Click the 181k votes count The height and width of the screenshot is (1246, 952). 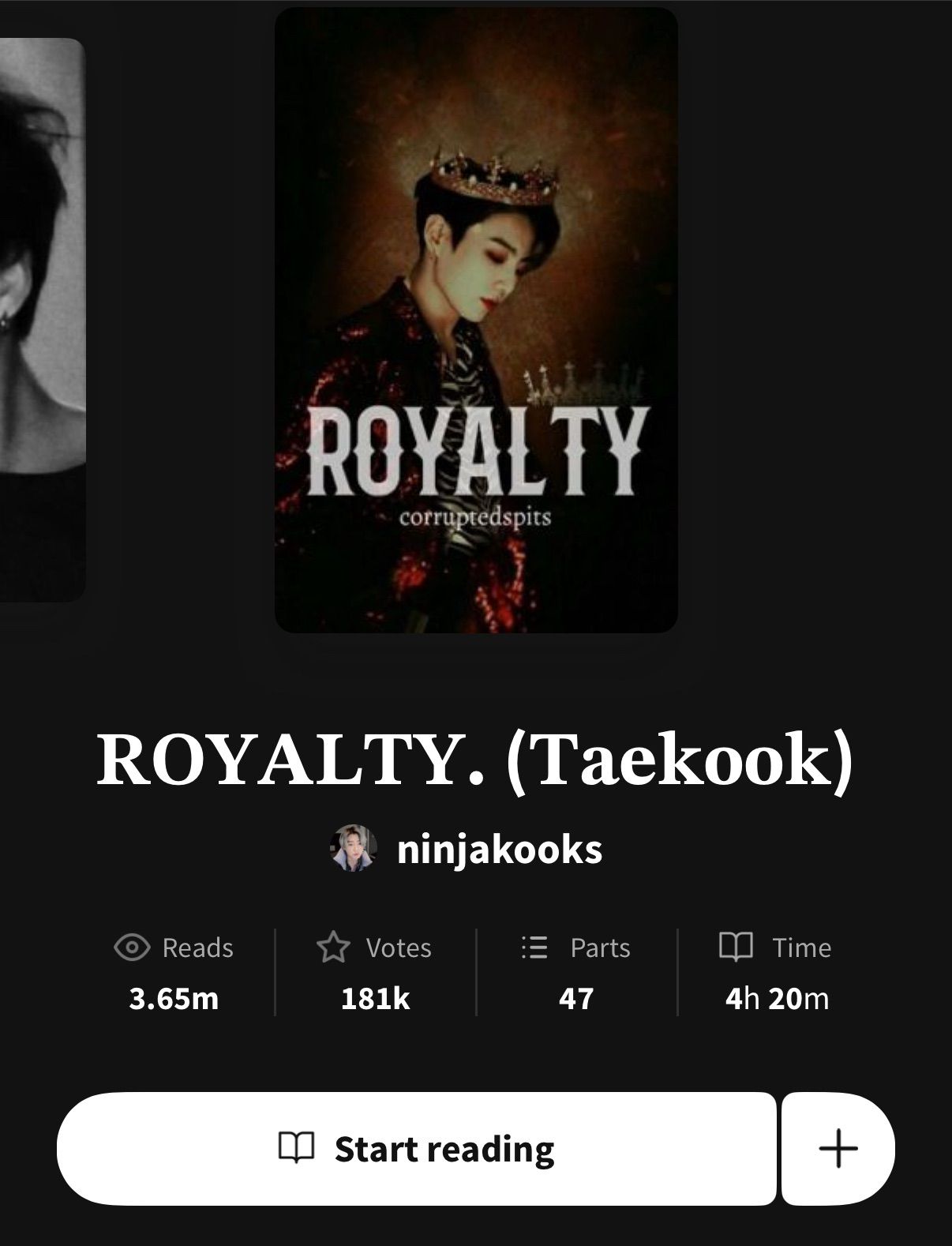(x=375, y=999)
